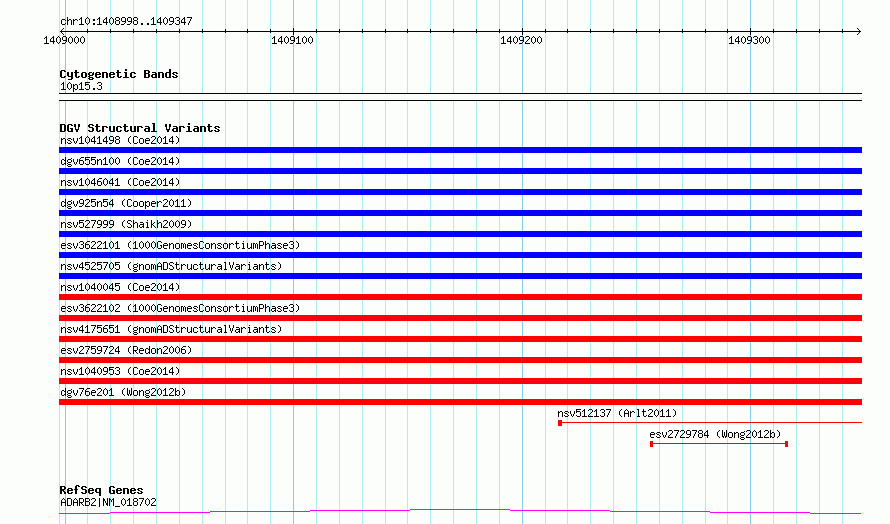This screenshot has width=890, height=524.
Task: Click the blue bar under nsv1046041
Action: 460,192
